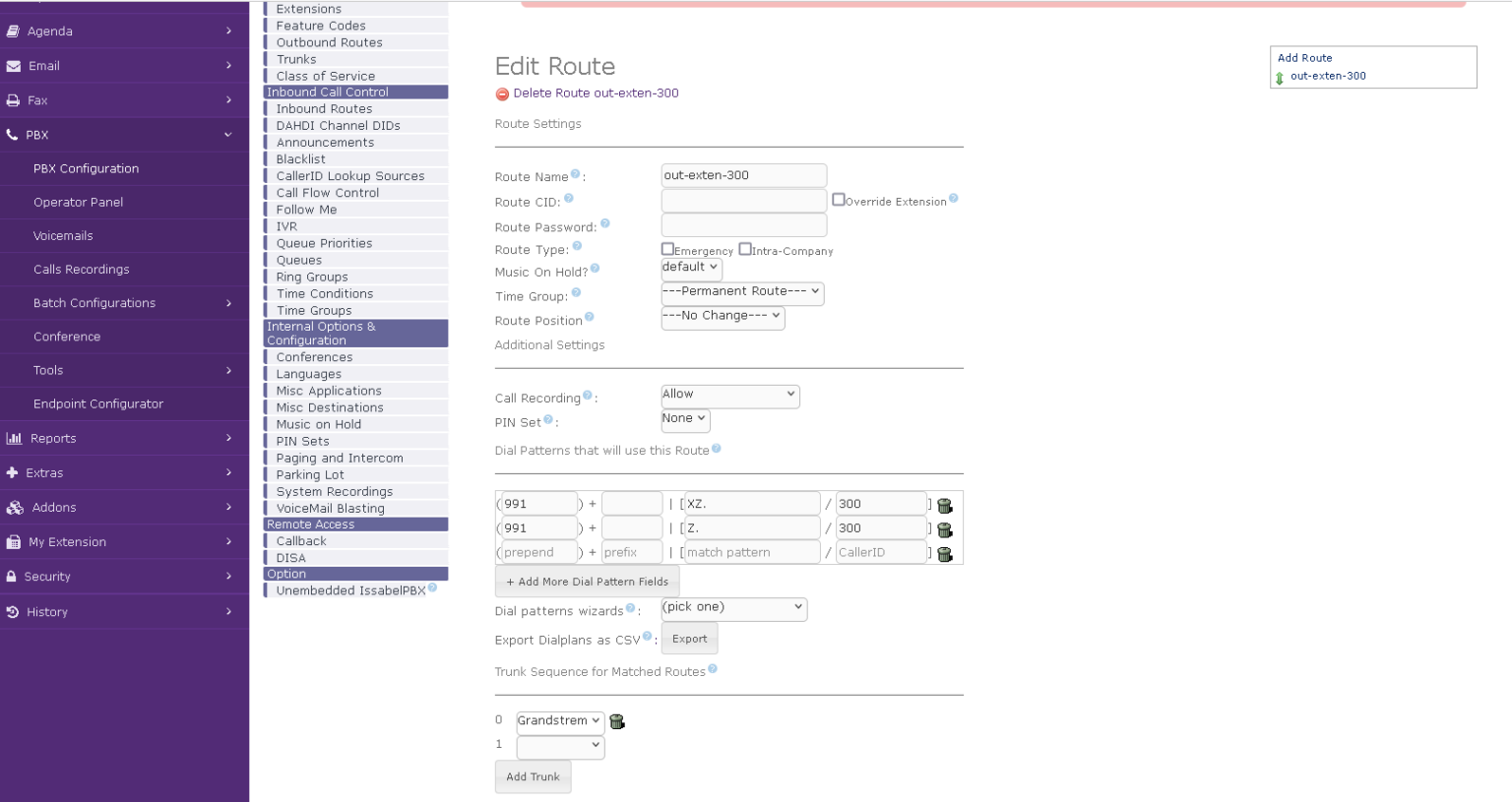Show help tooltip for Call Recording

point(588,396)
